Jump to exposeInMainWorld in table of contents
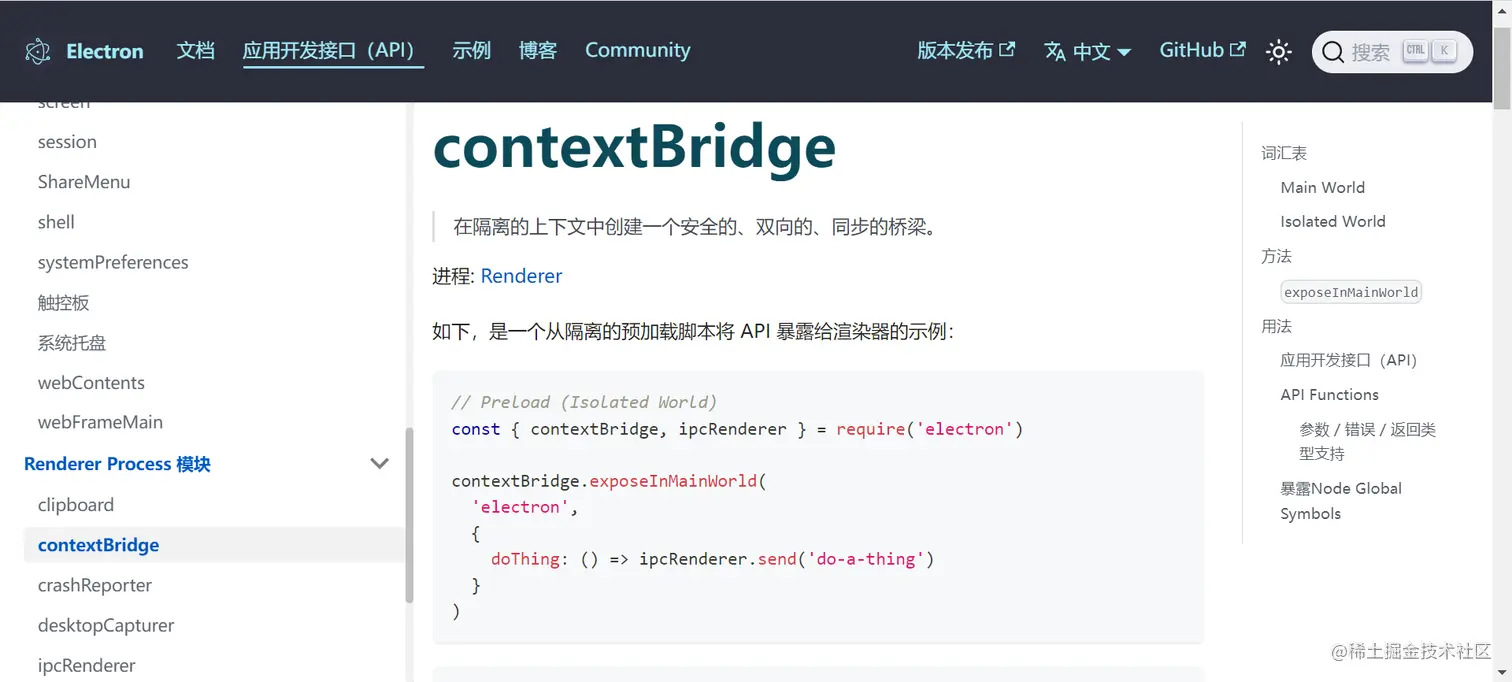This screenshot has height=682, width=1512. coord(1351,292)
